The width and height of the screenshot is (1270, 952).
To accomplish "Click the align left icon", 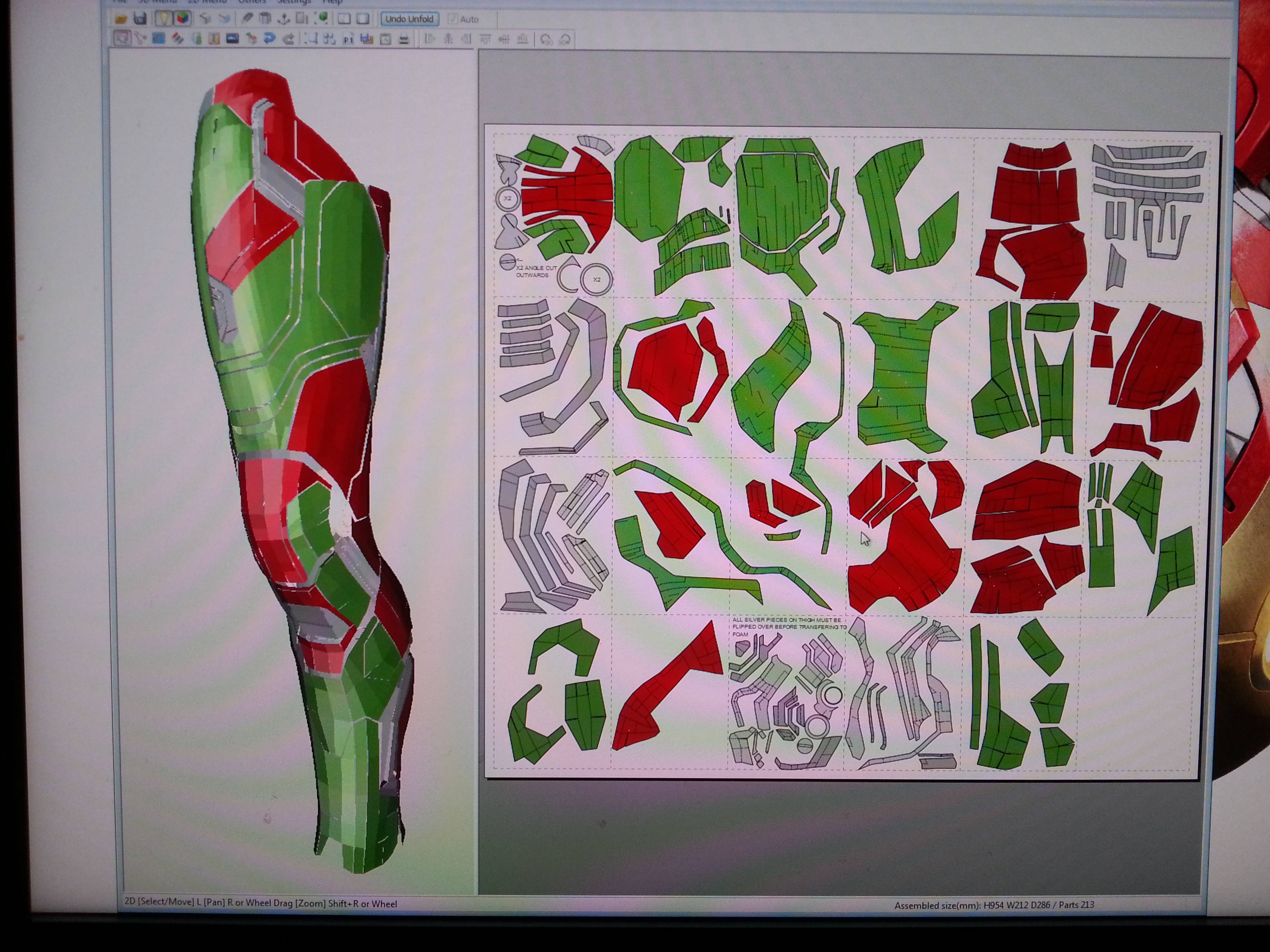I will pos(430,39).
